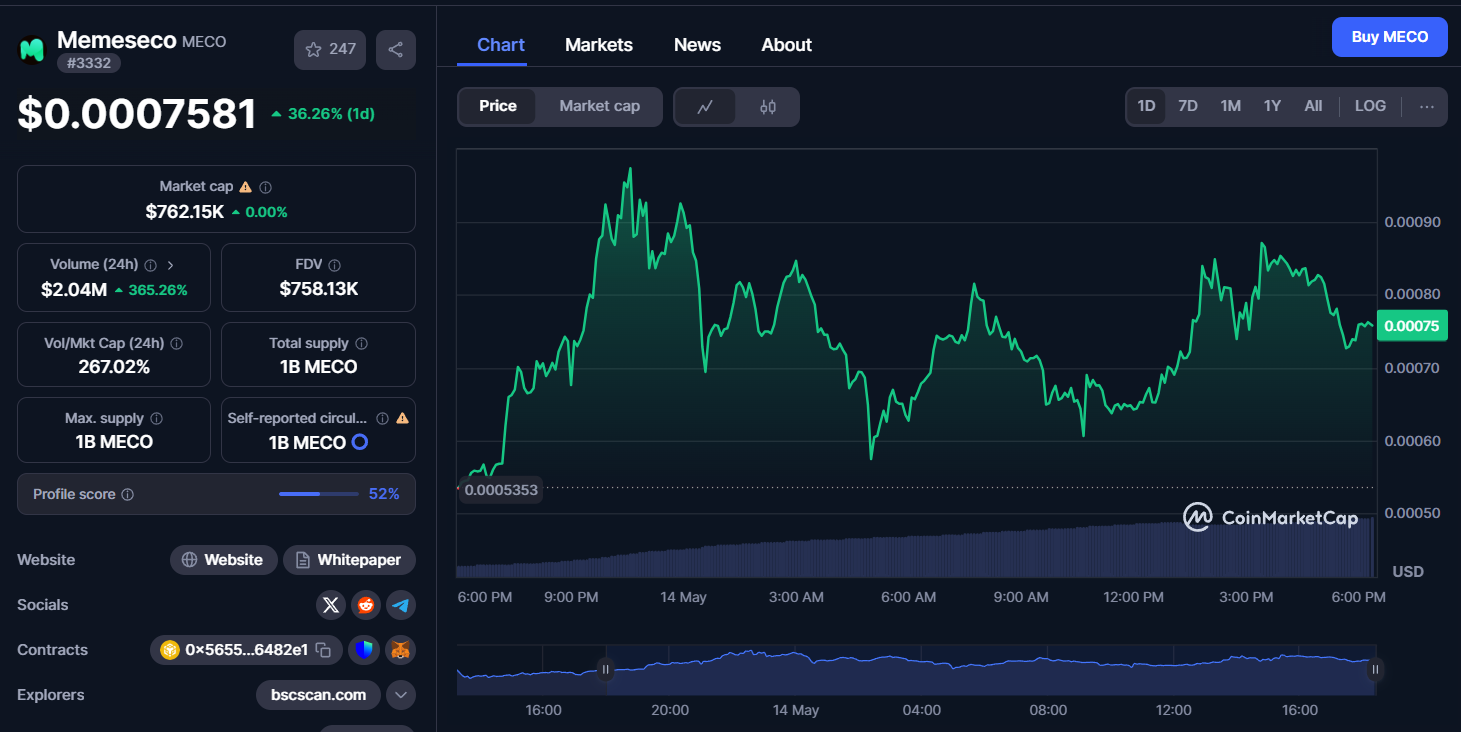
Task: Open the Market cap info tooltip icon
Action: pos(266,187)
